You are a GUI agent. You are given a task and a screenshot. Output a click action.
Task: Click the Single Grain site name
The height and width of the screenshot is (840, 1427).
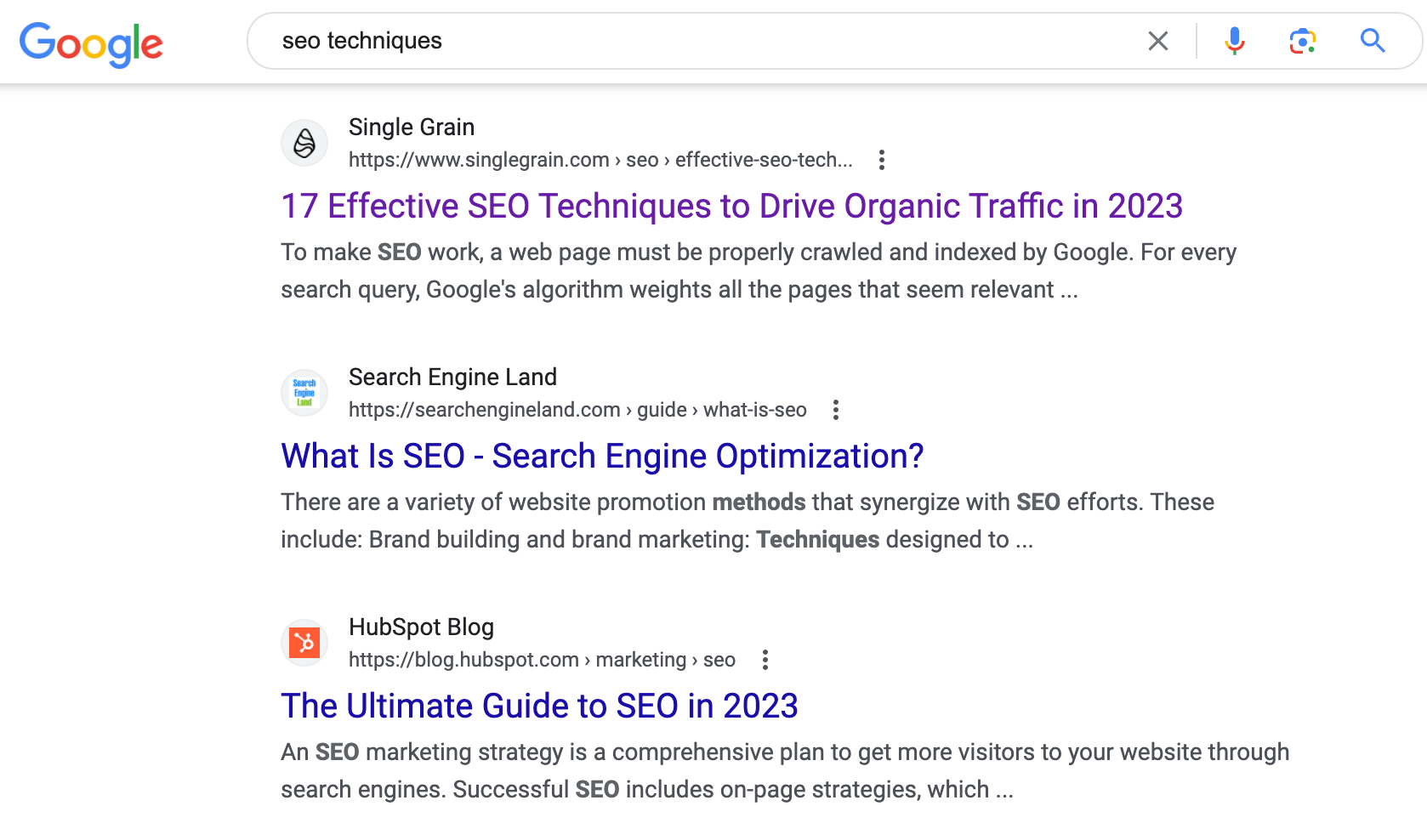click(412, 128)
